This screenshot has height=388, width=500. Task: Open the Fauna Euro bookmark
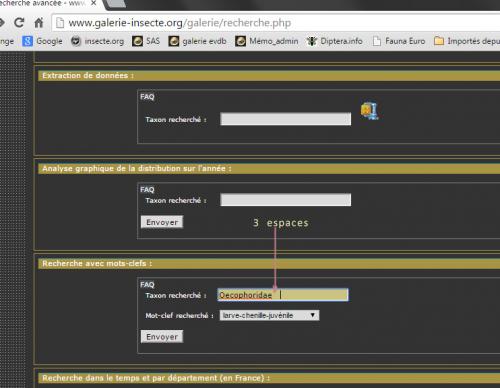(399, 41)
